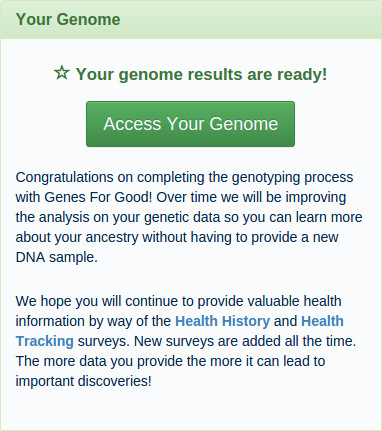
Task: Click the 'about your ancestry' text line
Action: [77, 237]
